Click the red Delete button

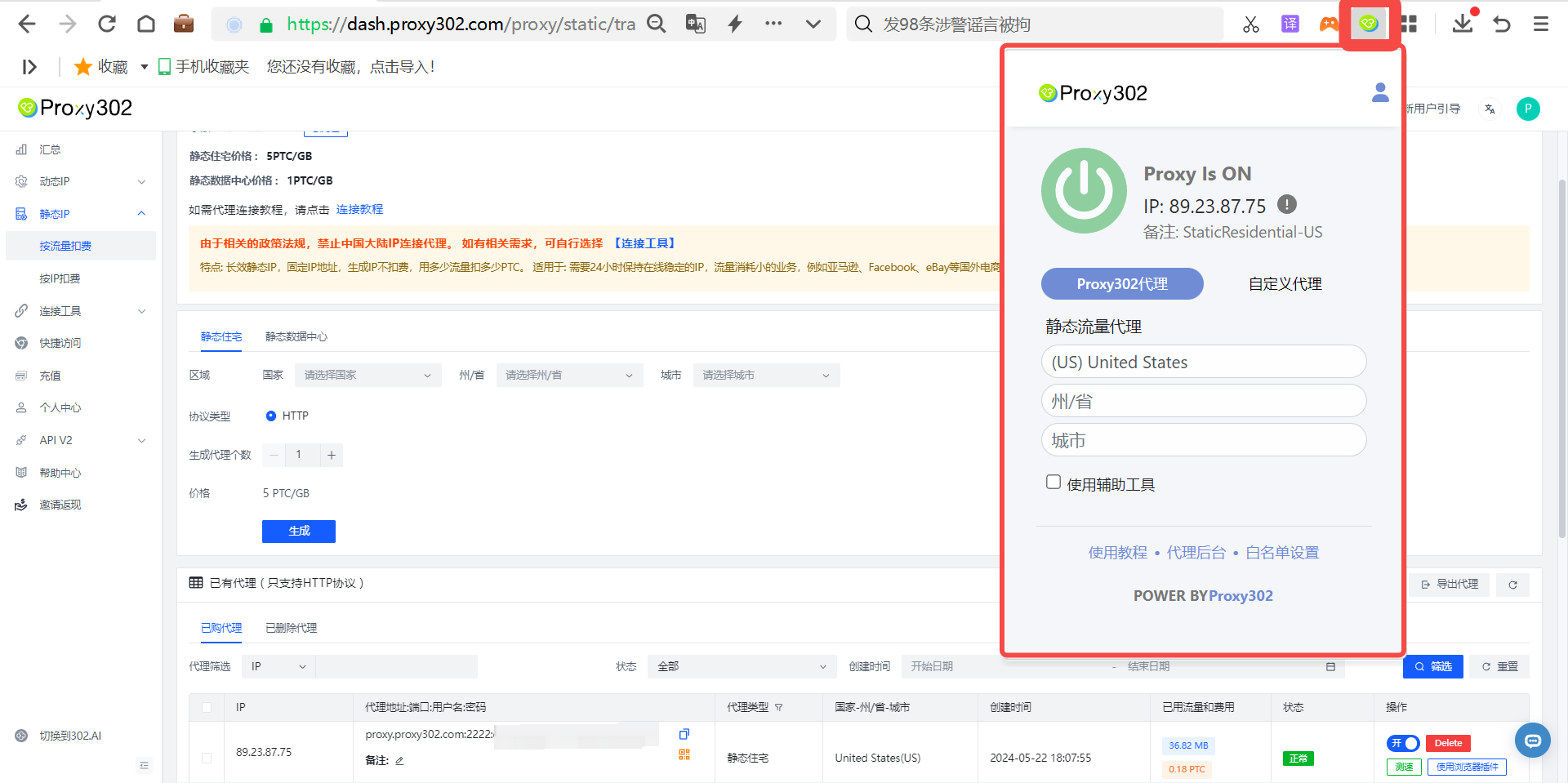click(x=1448, y=743)
